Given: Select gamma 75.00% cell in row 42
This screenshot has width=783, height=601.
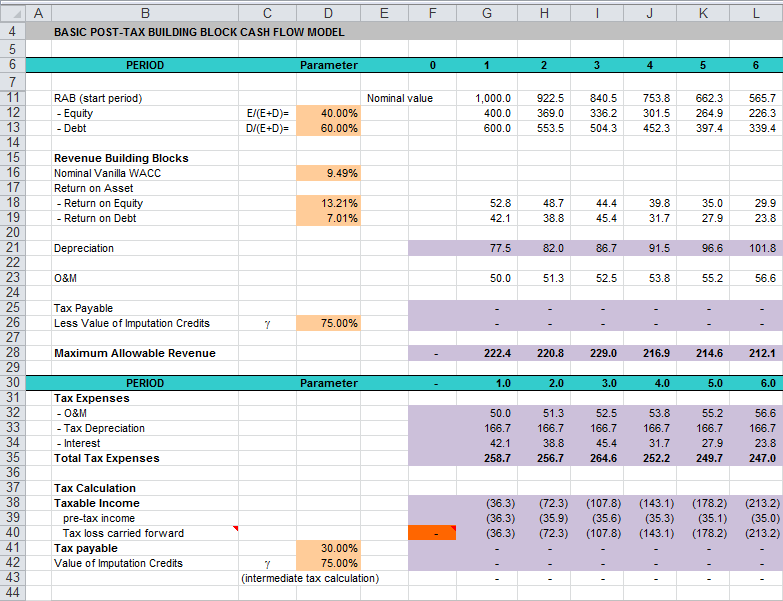Looking at the screenshot, I should click(x=328, y=563).
